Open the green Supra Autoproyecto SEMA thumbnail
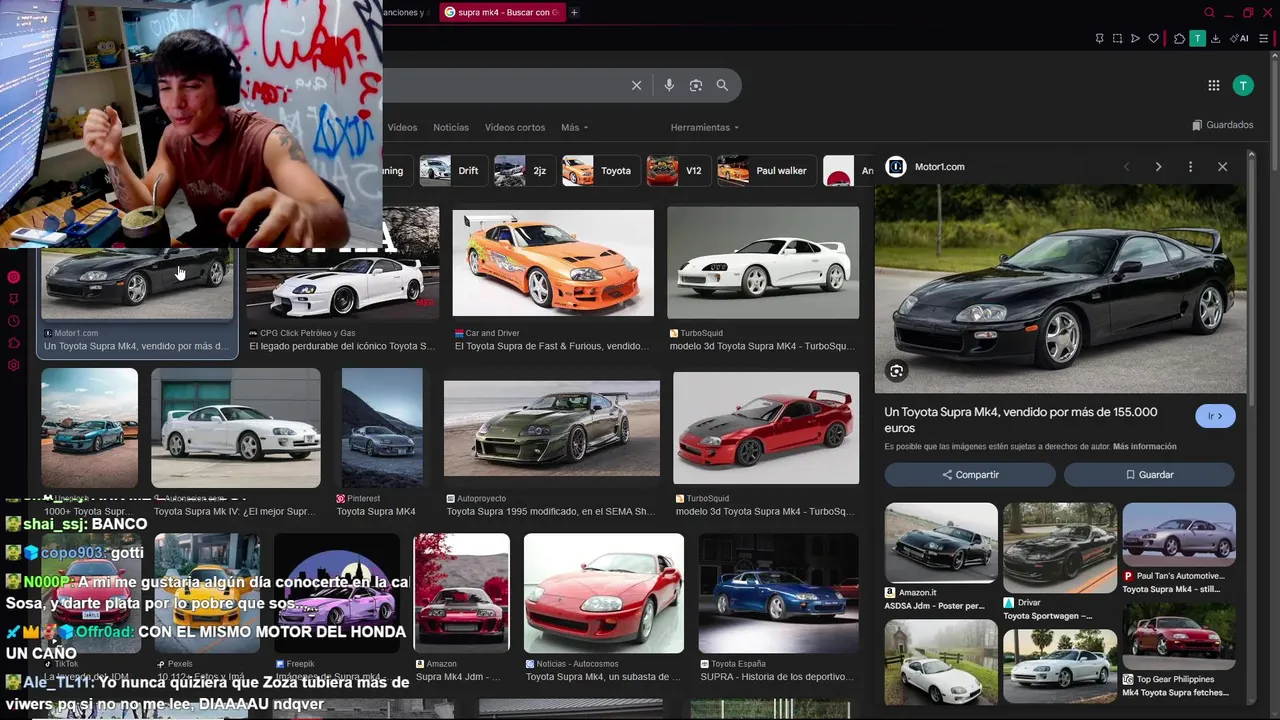Screen dimensions: 1280x720 coord(552,428)
